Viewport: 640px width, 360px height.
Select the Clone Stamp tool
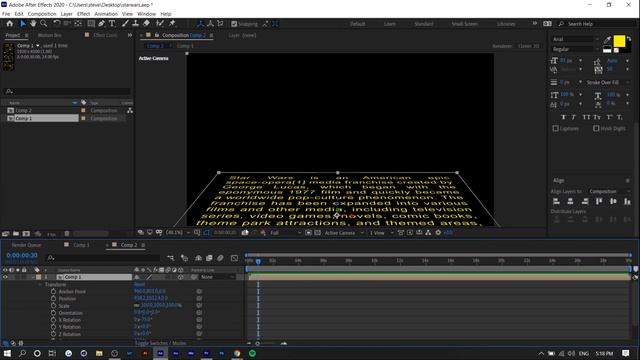pyautogui.click(x=136, y=24)
